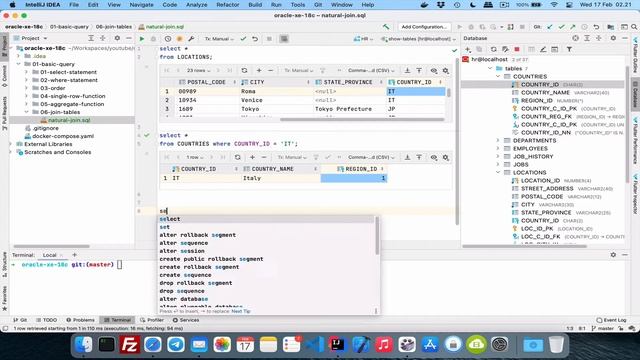Reload the 23 rows result grid
The height and width of the screenshot is (360, 640).
click(x=244, y=70)
